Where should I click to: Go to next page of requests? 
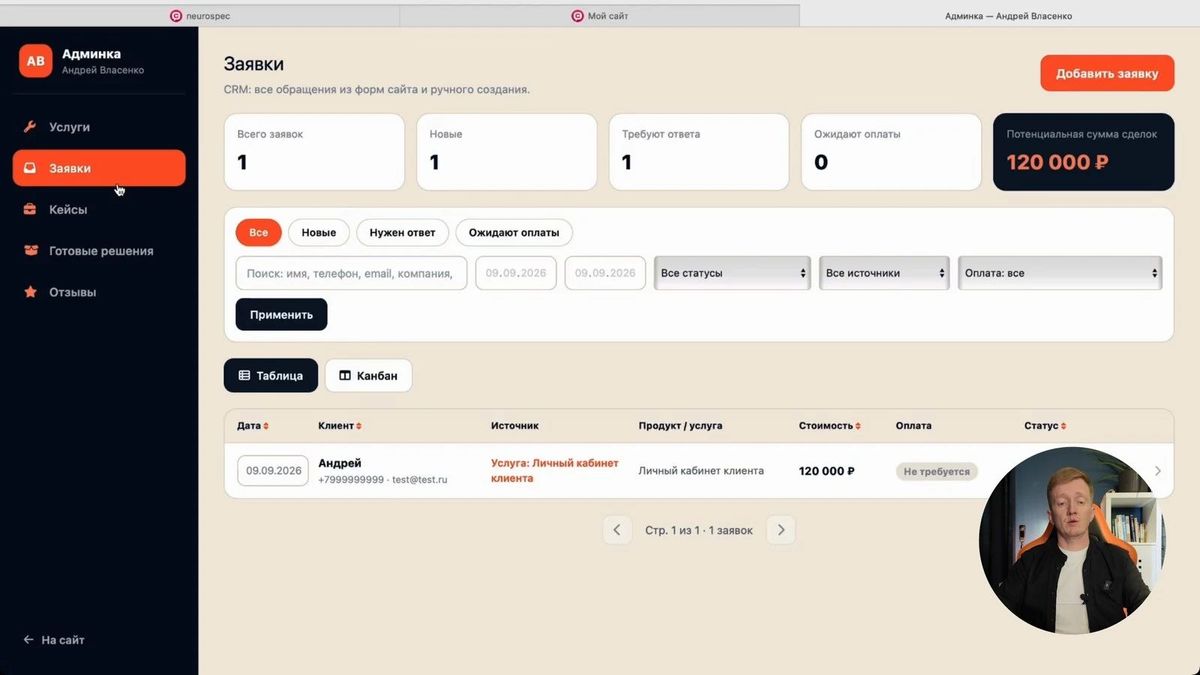click(x=781, y=530)
